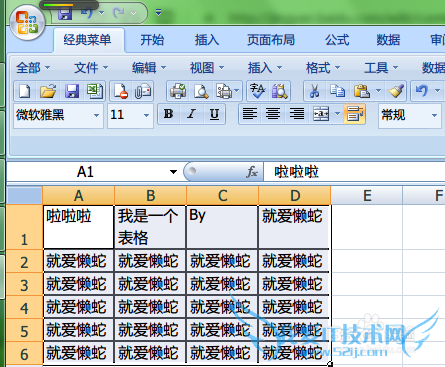Screen dimensions: 445x367
Task: Center align text
Action: (x=273, y=114)
